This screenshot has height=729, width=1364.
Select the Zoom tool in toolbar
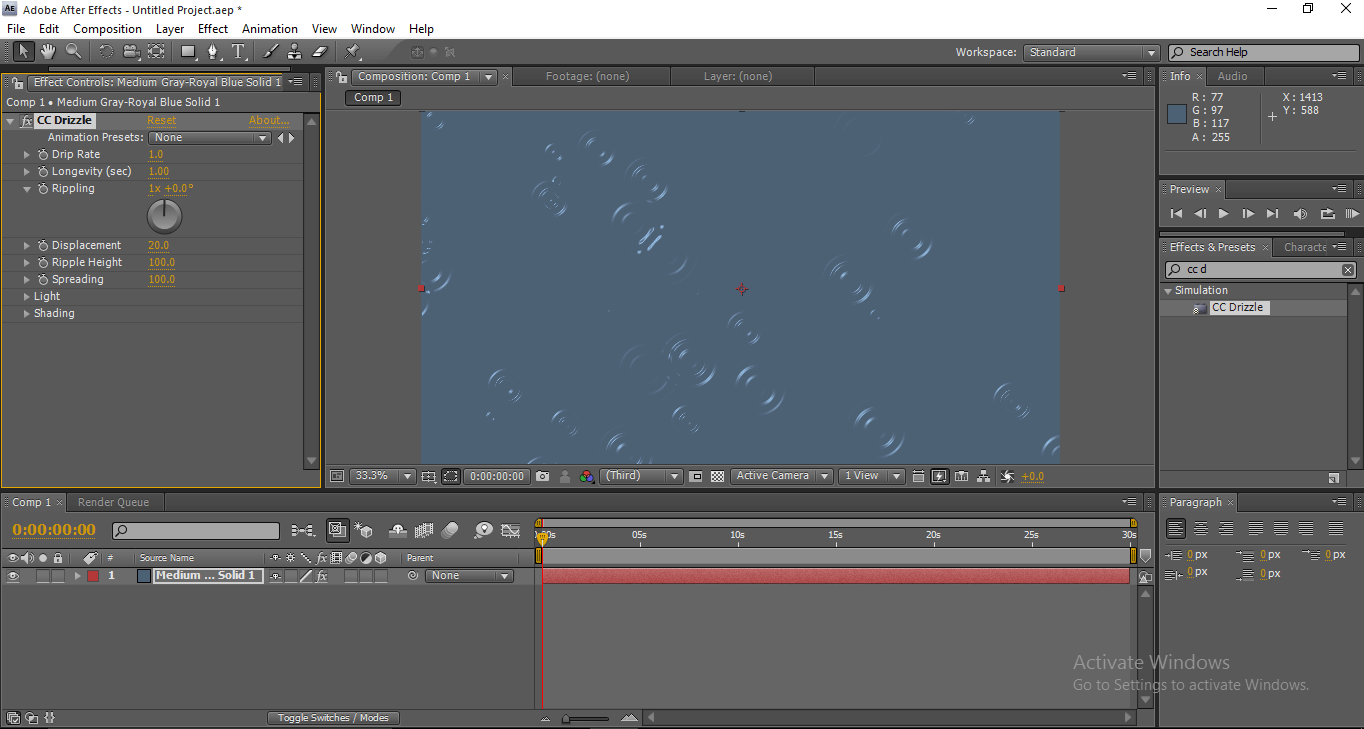[x=74, y=51]
